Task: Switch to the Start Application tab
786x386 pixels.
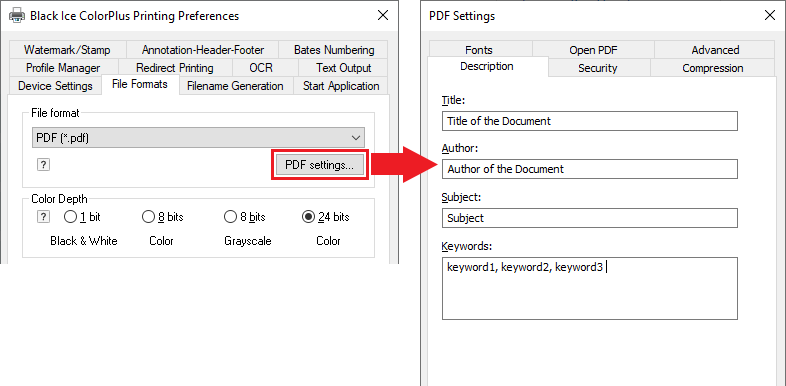Action: point(341,86)
